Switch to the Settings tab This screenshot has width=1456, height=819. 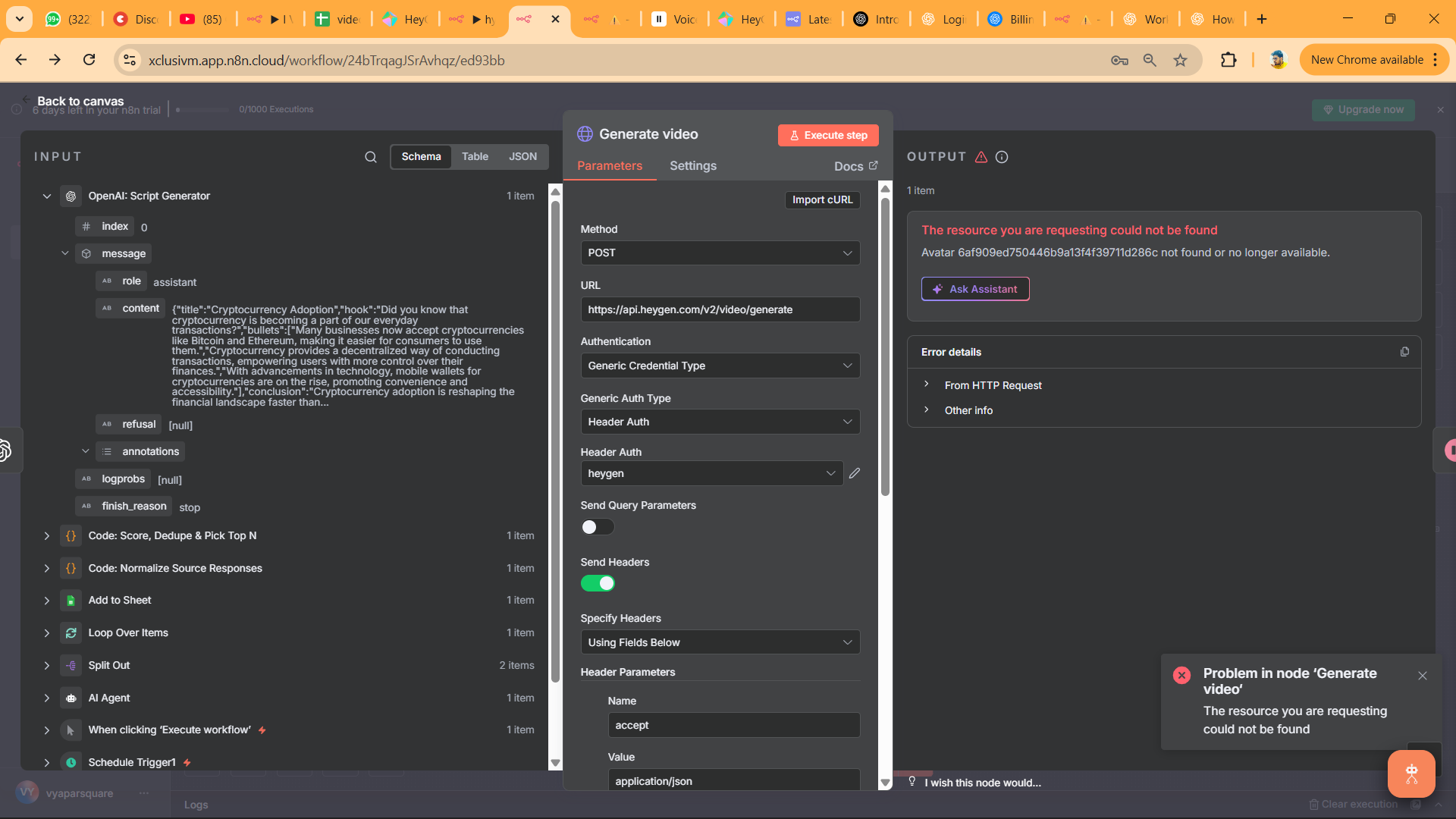(692, 166)
